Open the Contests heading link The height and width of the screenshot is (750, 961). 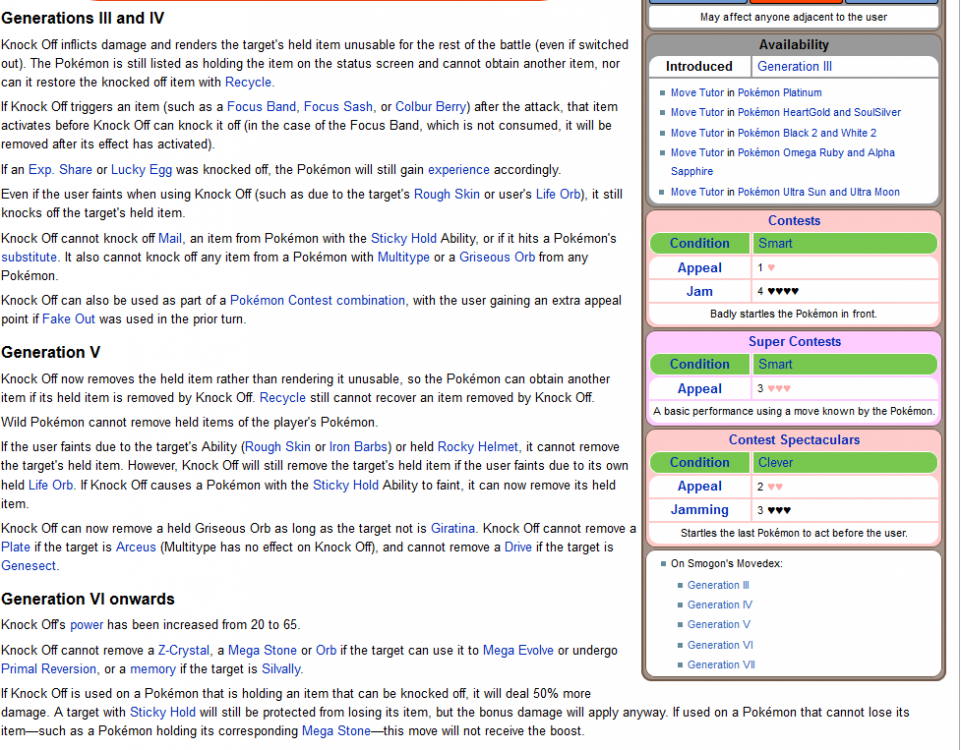pyautogui.click(x=794, y=221)
